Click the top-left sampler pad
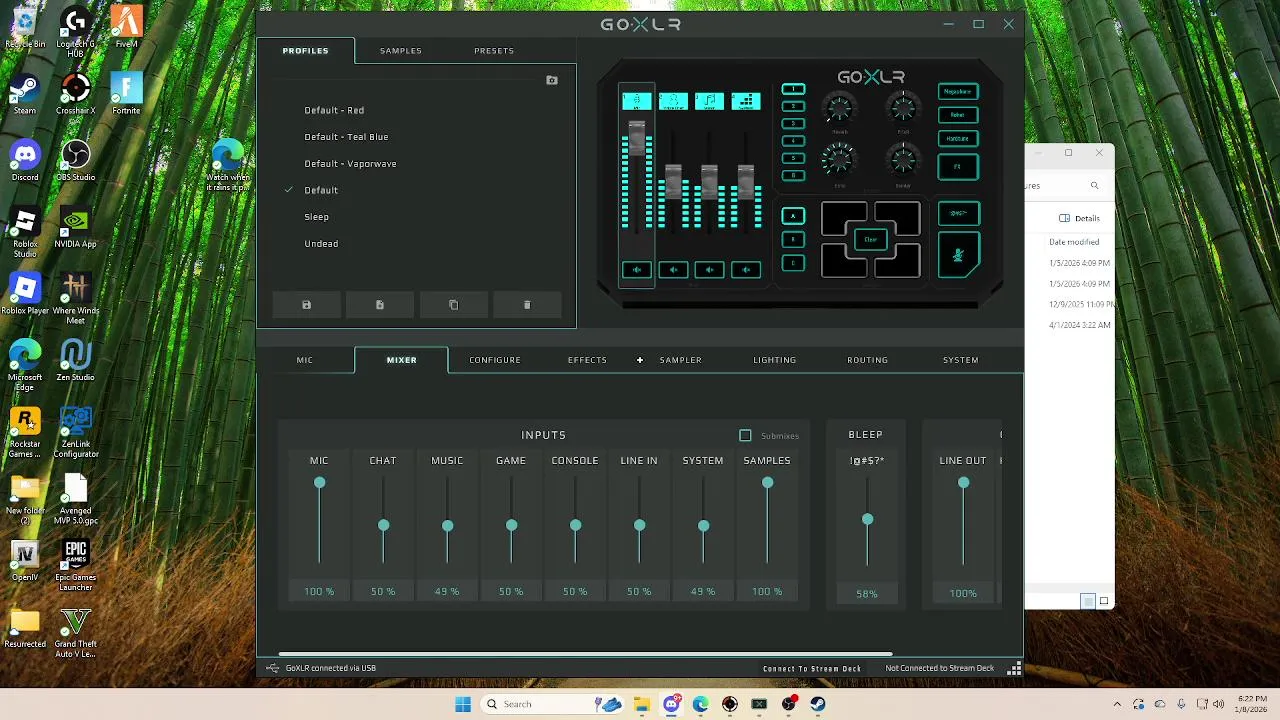Screen dimensions: 1280x720 (843, 217)
